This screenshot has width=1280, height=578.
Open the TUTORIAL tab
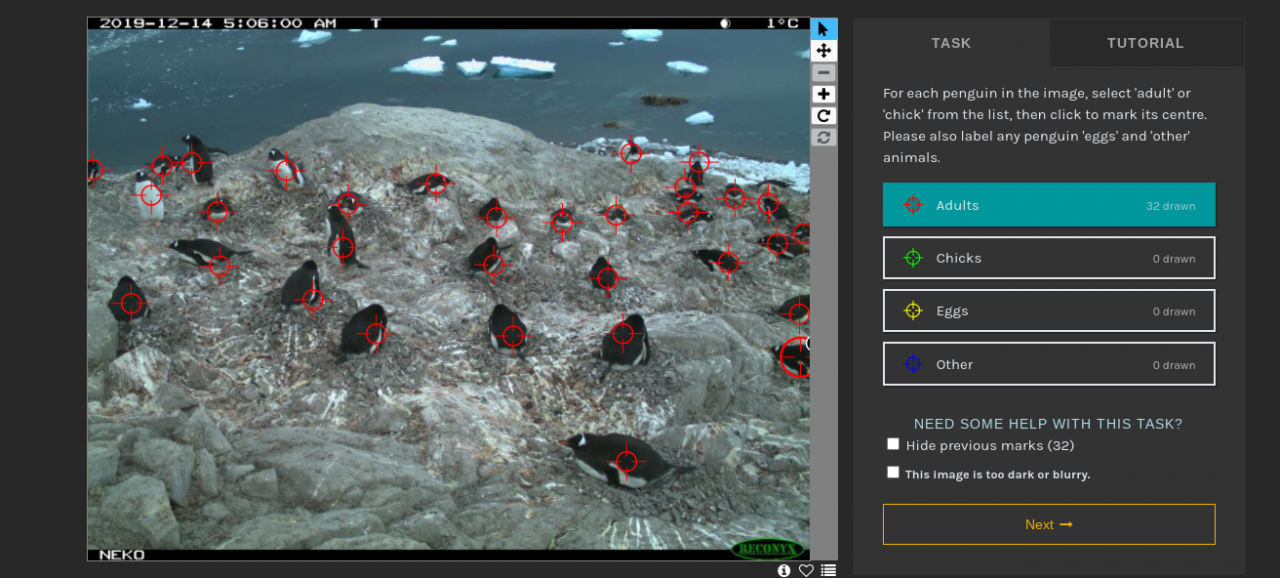pos(1145,43)
